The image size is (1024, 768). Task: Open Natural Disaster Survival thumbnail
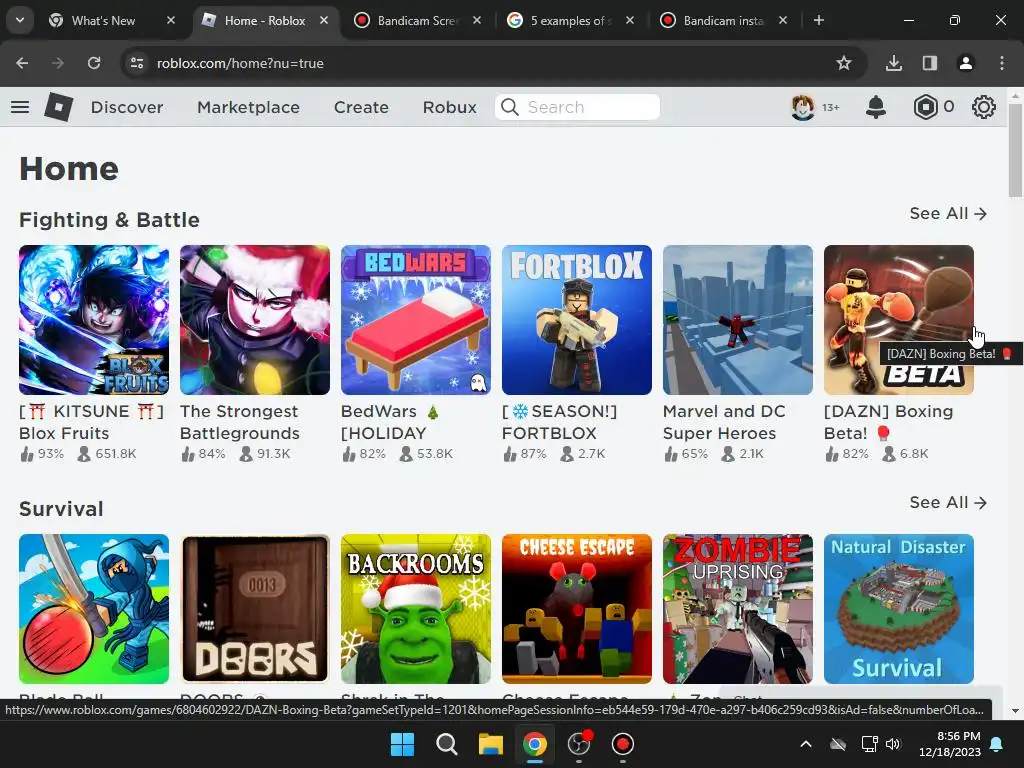(x=899, y=609)
